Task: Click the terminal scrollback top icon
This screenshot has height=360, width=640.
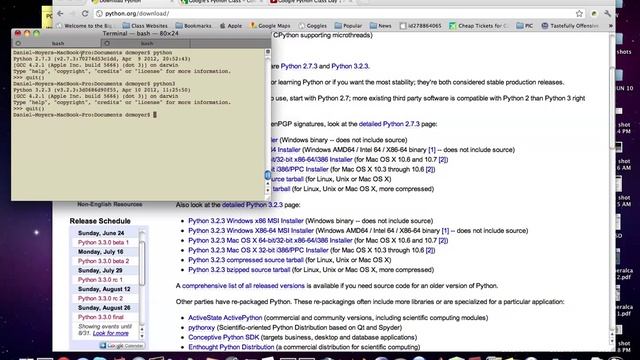Action: pyautogui.click(x=268, y=52)
